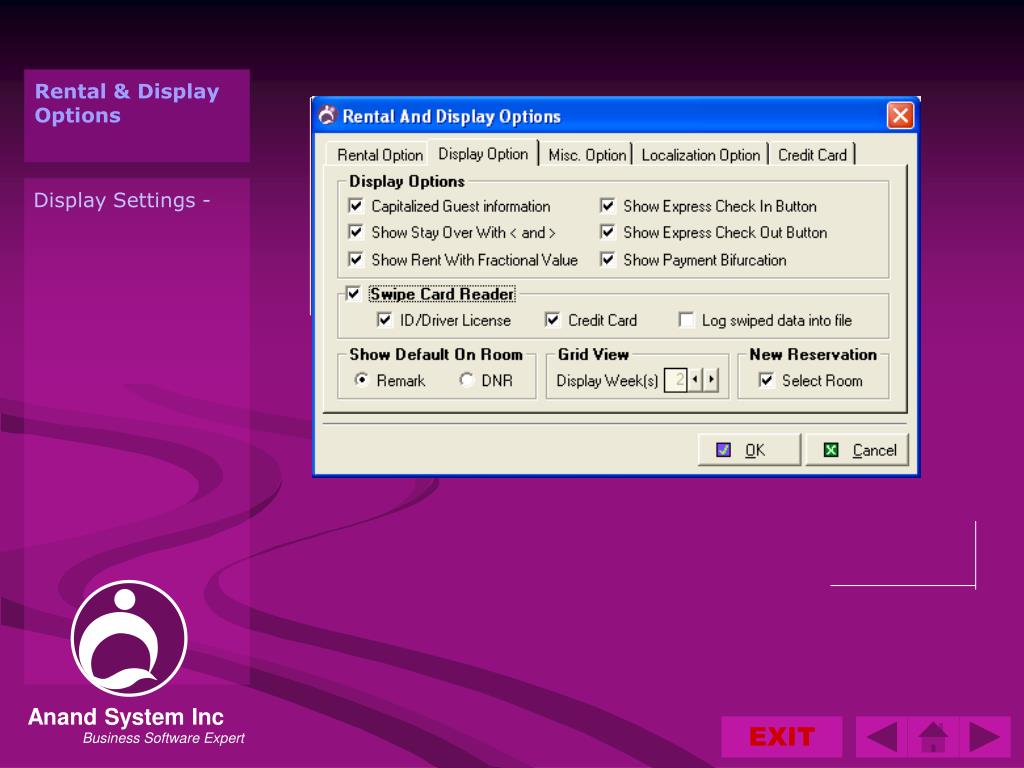
Task: Uncheck Capitalized Guest information
Action: click(x=356, y=206)
